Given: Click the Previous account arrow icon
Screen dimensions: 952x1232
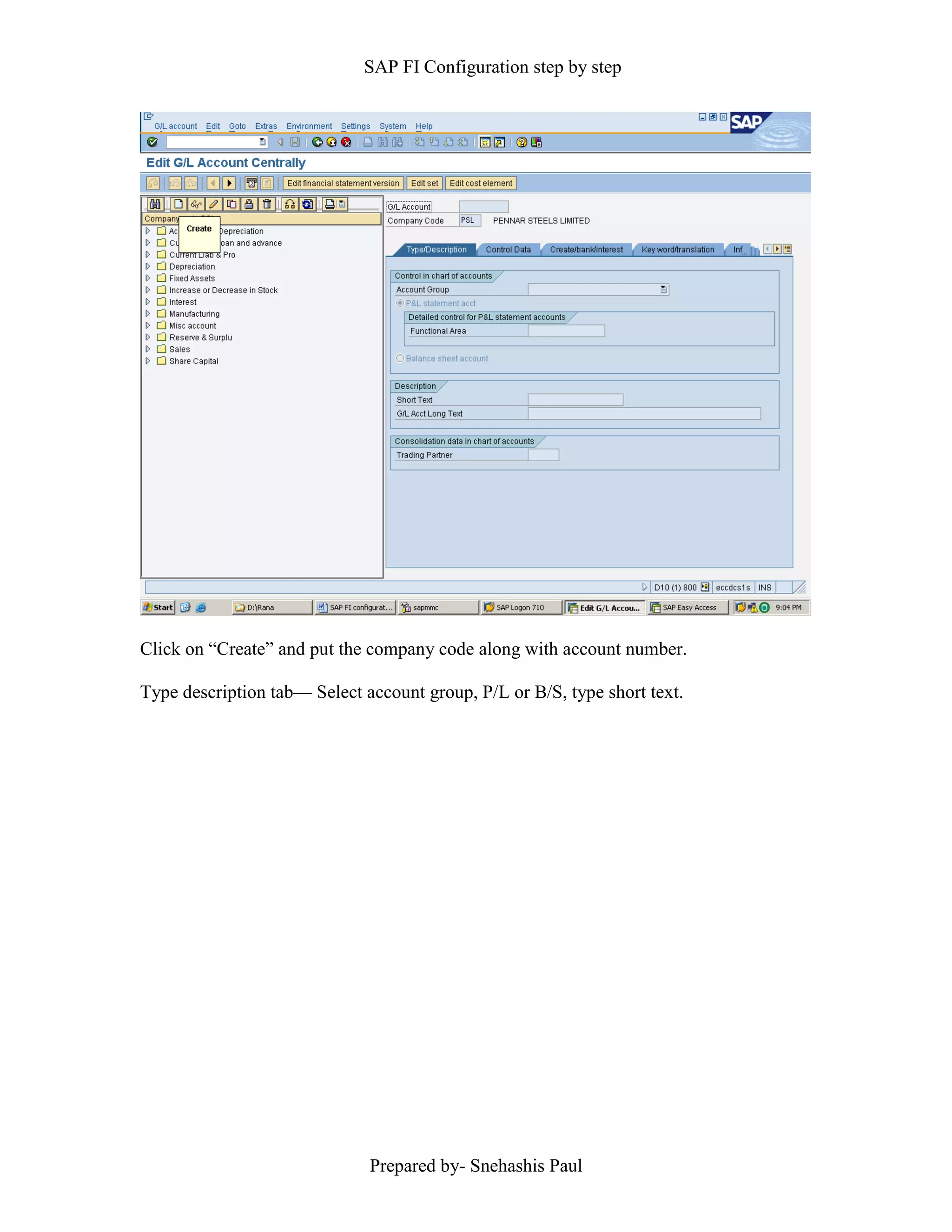Looking at the screenshot, I should pos(212,183).
